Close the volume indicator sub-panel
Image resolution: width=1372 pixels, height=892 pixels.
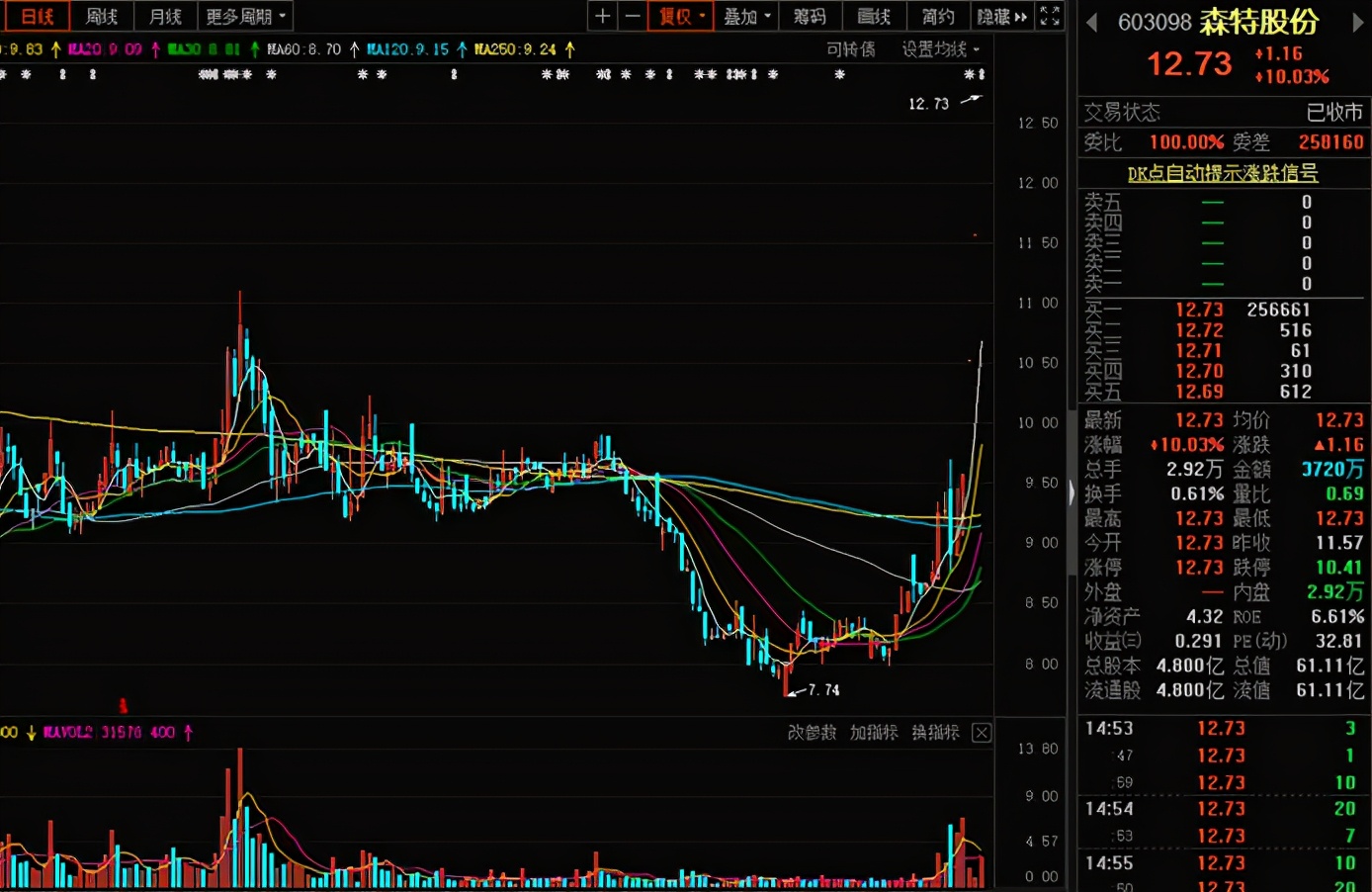point(982,733)
